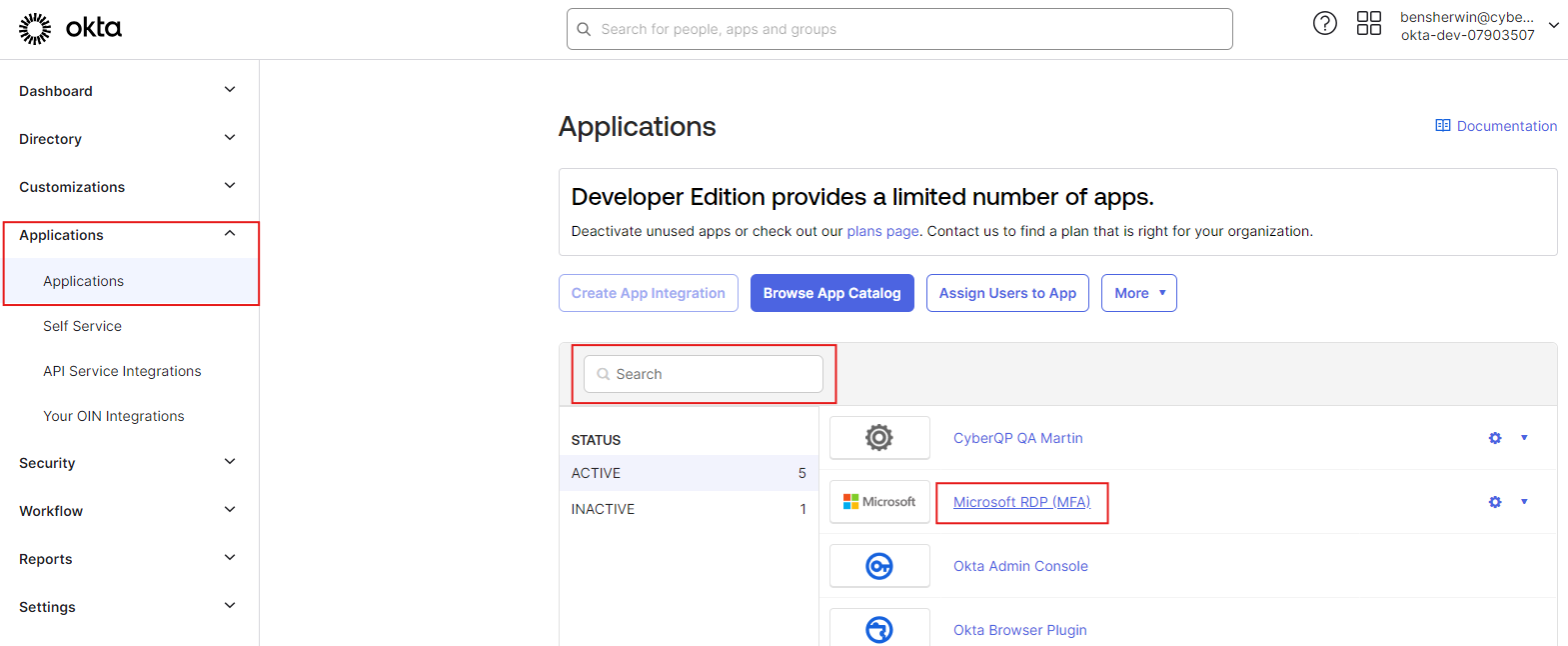Click the Okta Admin Console app icon
This screenshot has height=646, width=1568.
tap(879, 566)
